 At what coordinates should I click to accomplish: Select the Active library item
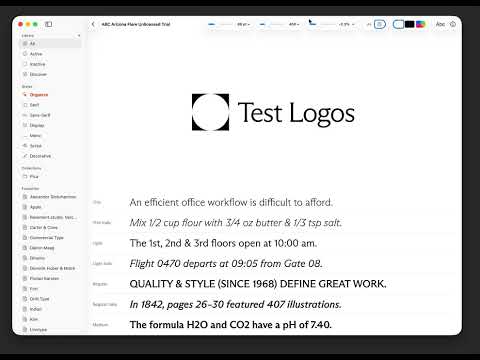50,54
